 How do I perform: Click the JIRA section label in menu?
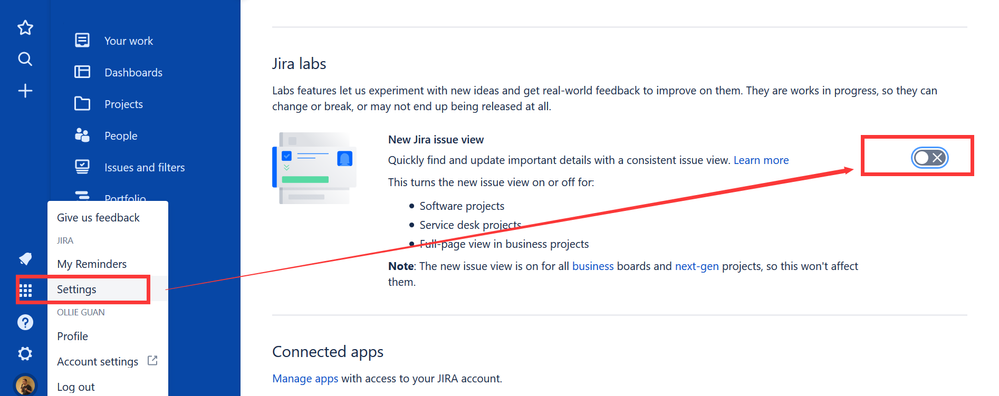coord(65,241)
